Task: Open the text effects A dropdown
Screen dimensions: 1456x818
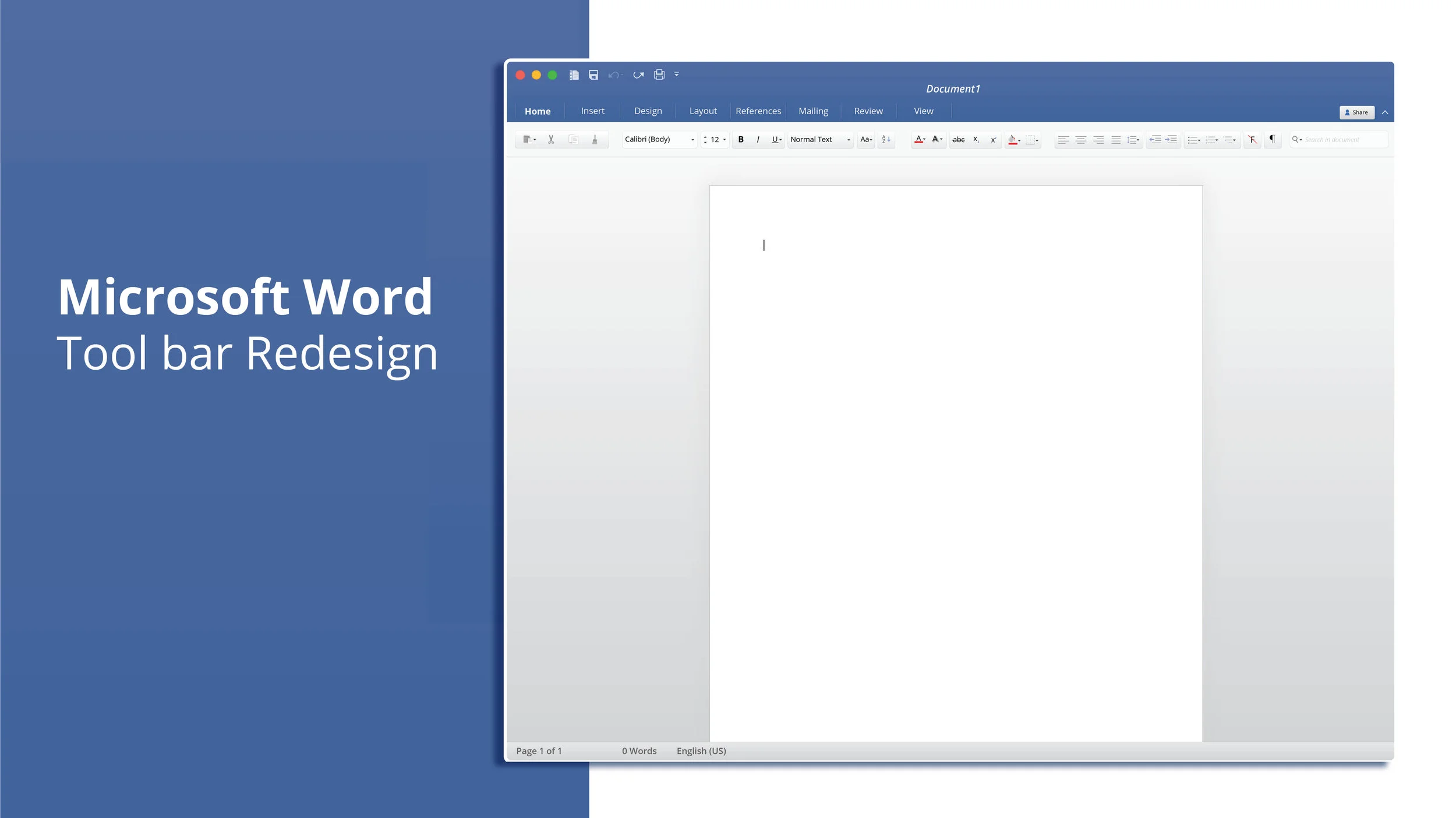Action: pos(937,140)
